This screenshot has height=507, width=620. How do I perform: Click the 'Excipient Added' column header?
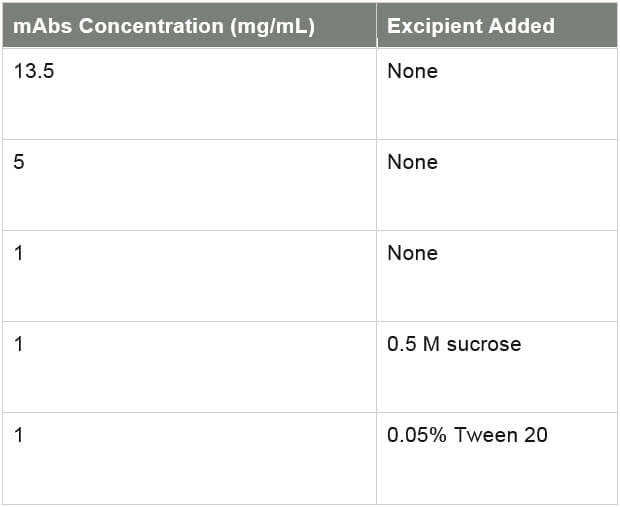[497, 25]
